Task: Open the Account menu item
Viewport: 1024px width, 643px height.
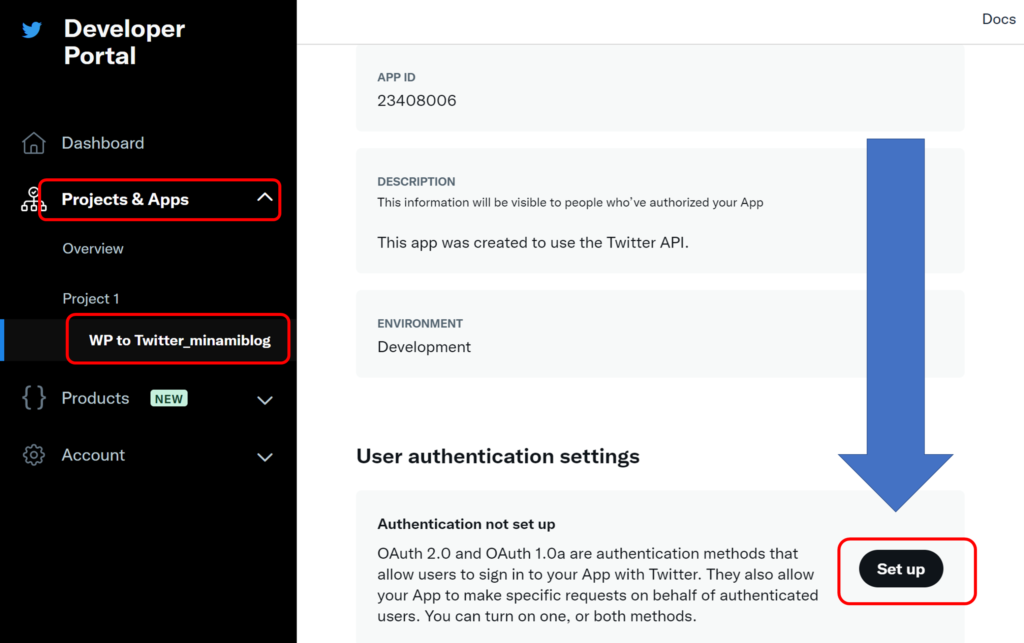Action: pos(93,455)
